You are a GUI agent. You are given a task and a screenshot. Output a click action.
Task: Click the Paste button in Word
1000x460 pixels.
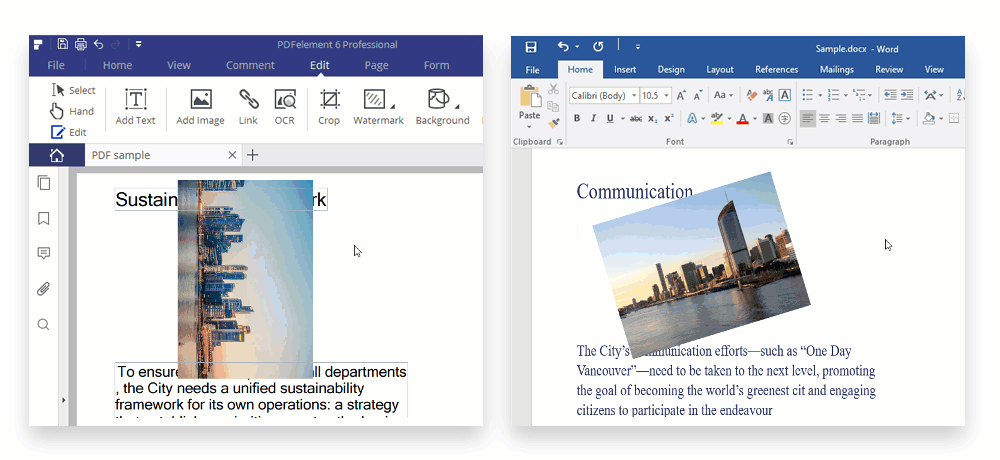click(529, 105)
